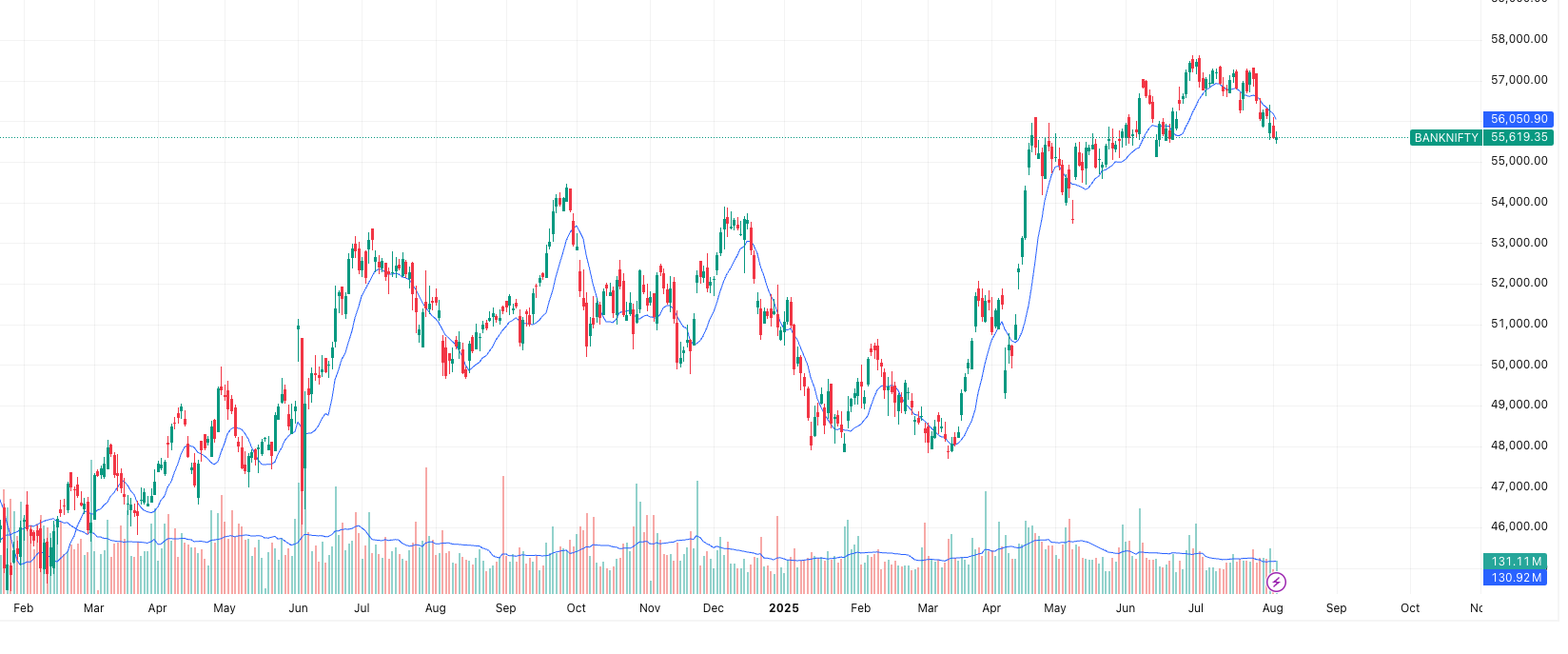Viewport: 1568px width, 654px height.
Task: Click the 54,000.00 price axis label
Action: coord(1519,202)
